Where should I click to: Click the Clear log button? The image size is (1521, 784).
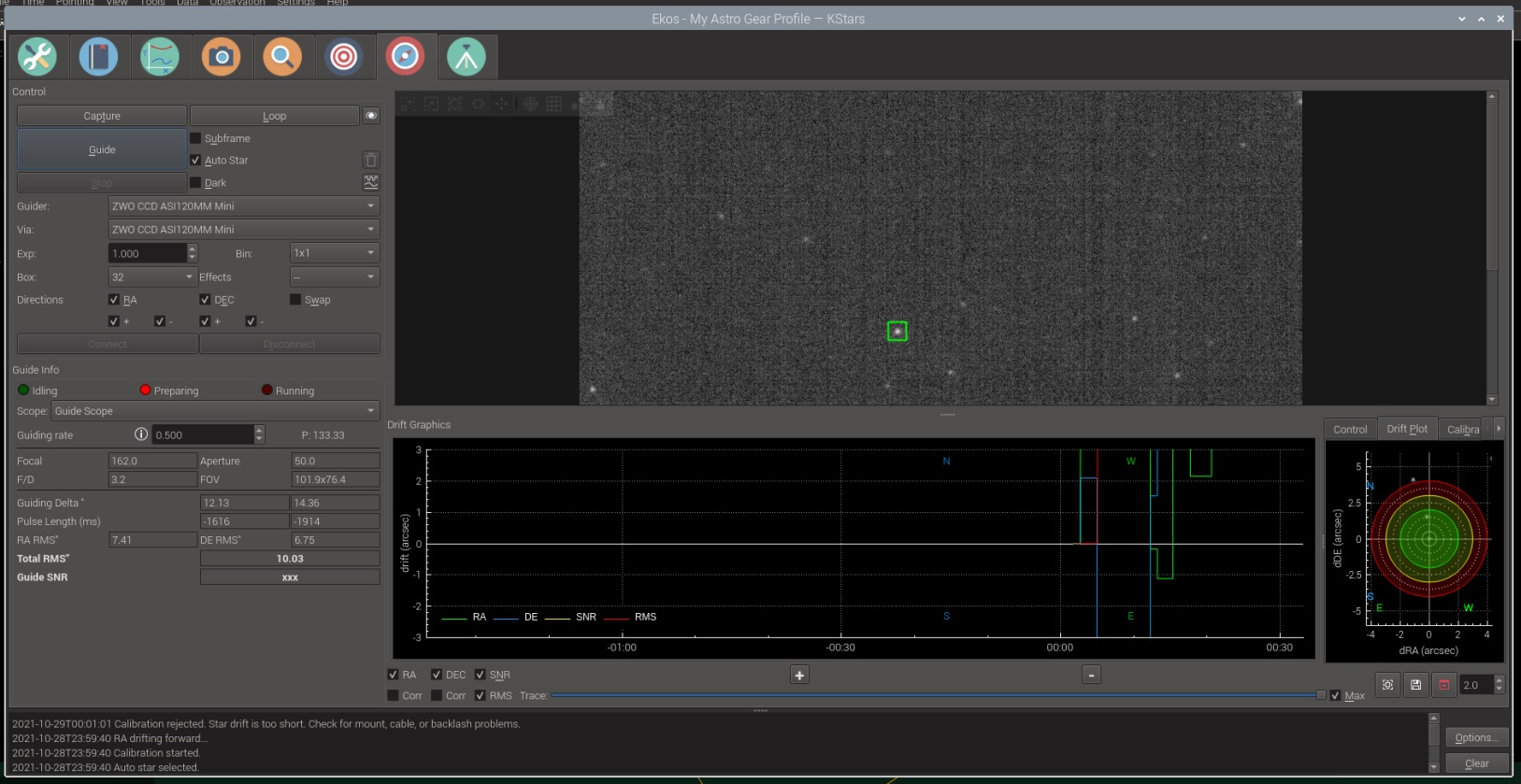tap(1476, 763)
